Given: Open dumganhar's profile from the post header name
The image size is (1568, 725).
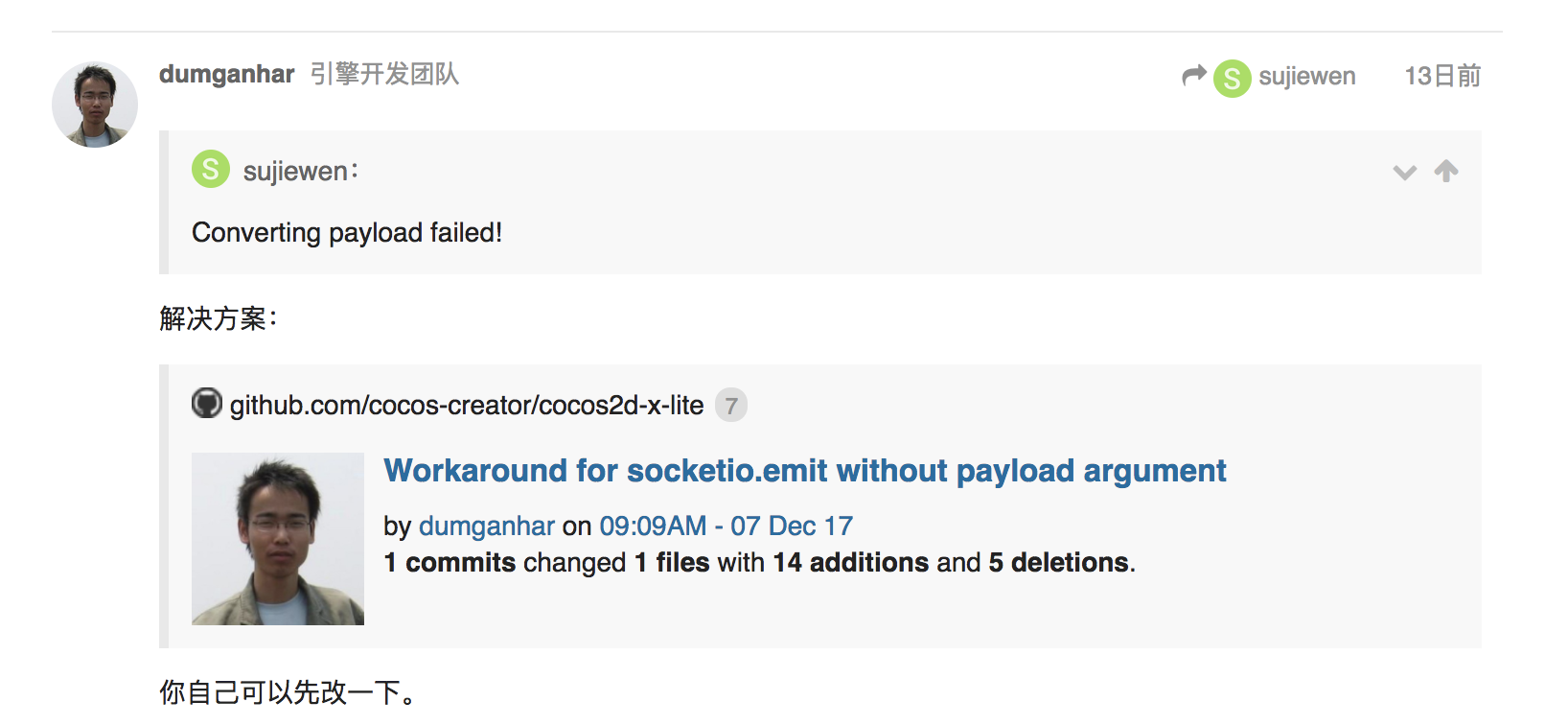Looking at the screenshot, I should pos(226,74).
